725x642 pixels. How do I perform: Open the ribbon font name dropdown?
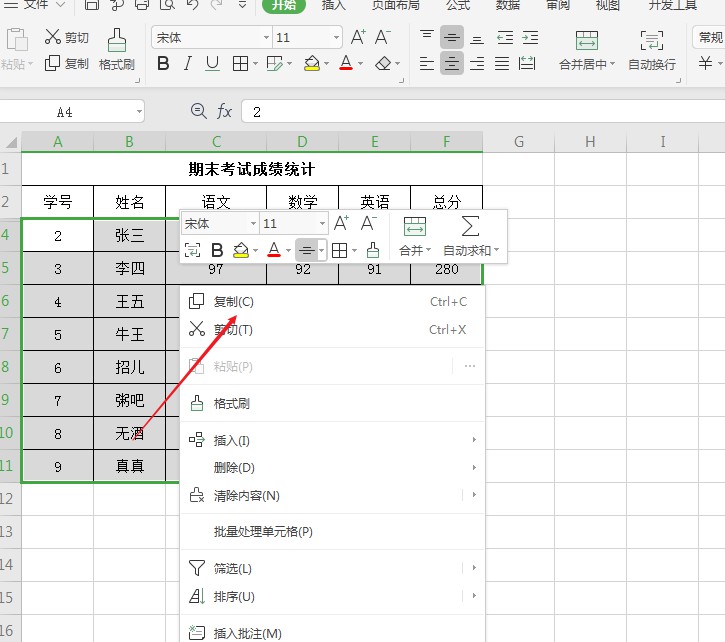click(x=266, y=37)
